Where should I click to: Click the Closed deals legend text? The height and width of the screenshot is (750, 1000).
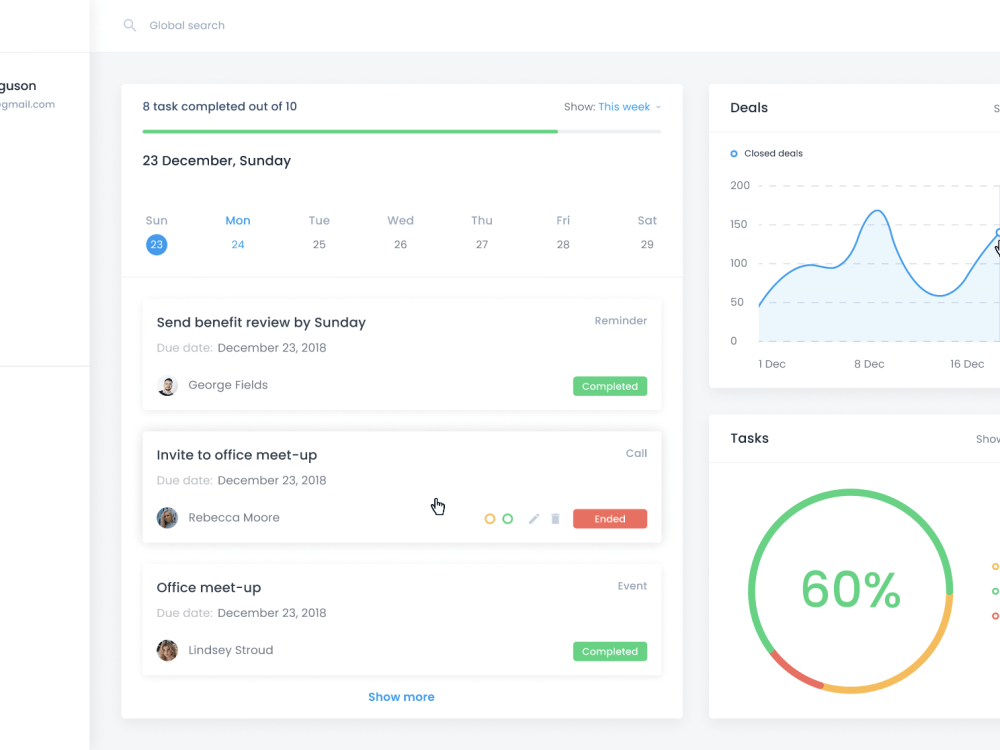(773, 154)
